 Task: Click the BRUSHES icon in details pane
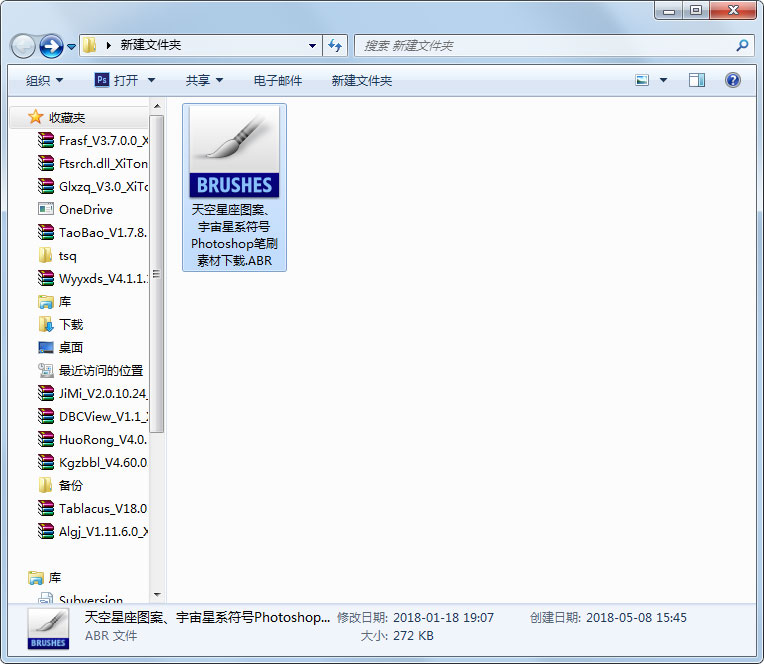[x=48, y=629]
